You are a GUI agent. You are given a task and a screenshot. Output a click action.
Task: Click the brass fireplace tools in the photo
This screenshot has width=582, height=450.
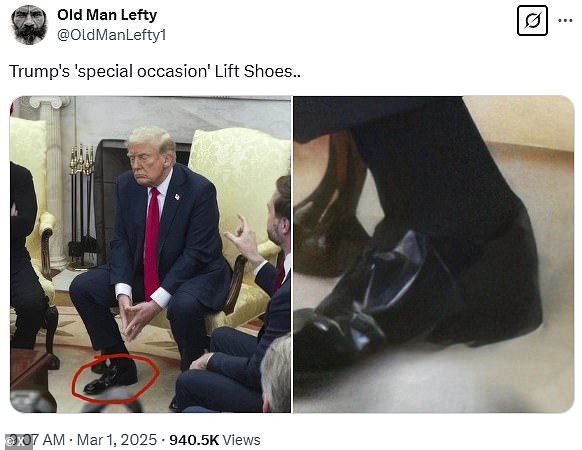tap(82, 206)
